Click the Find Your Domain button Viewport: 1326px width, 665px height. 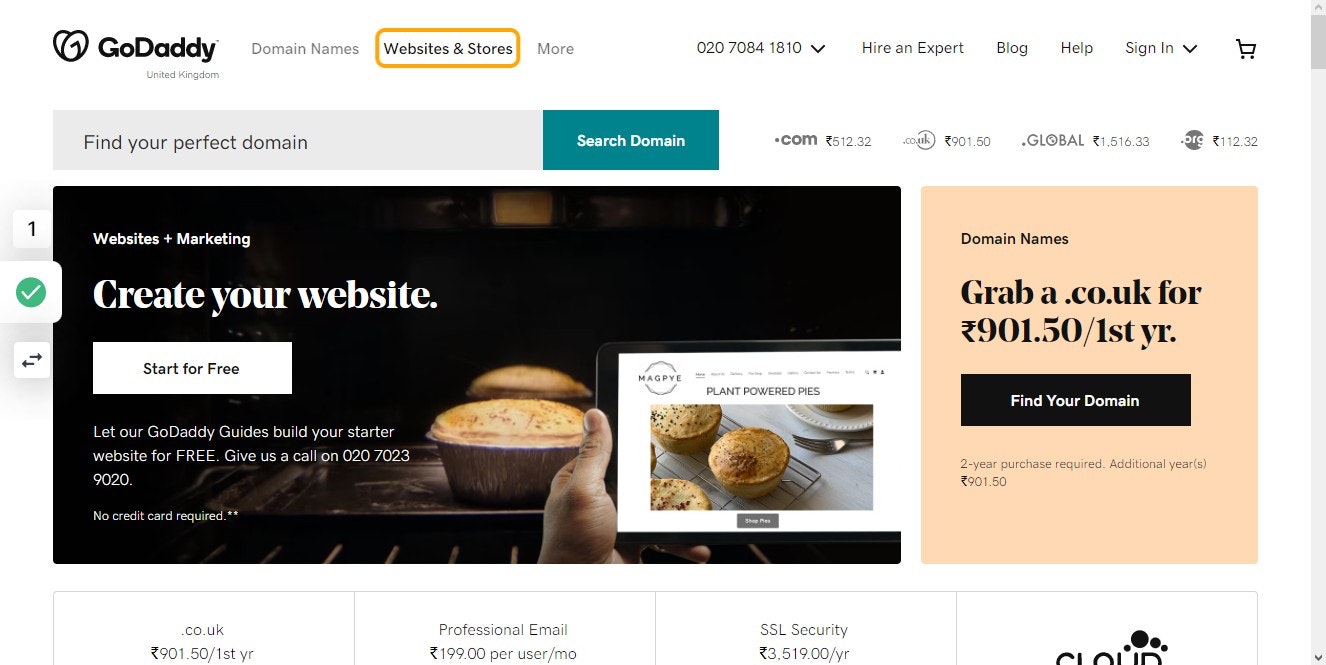1075,400
